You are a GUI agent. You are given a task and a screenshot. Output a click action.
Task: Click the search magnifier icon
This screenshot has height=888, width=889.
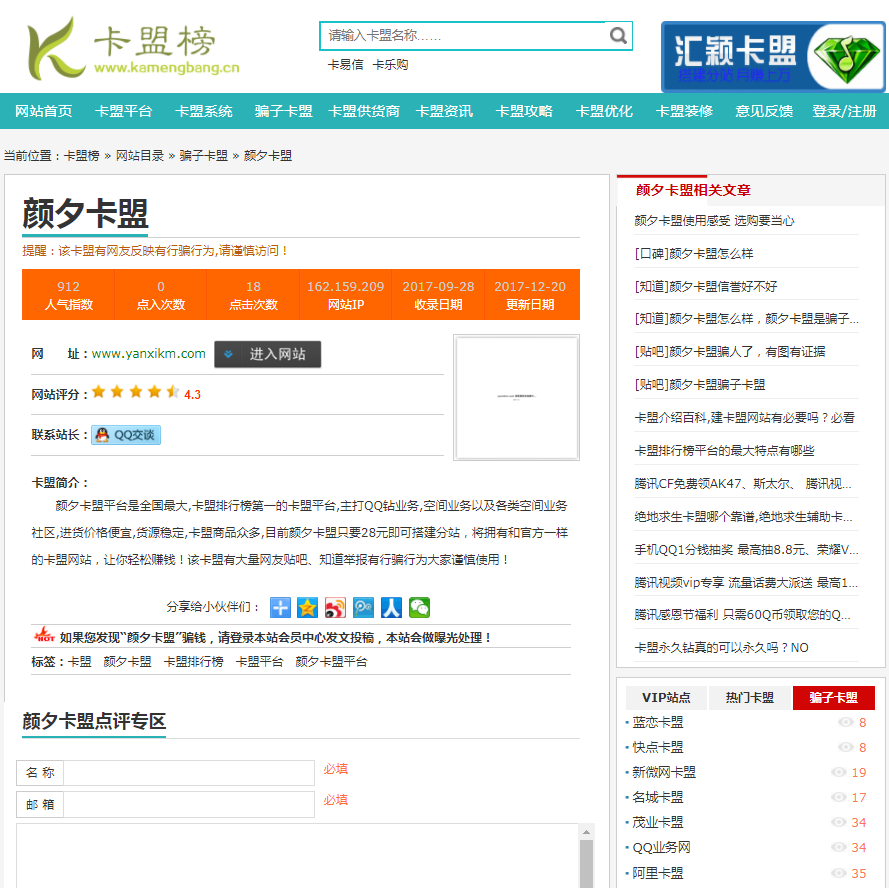[x=618, y=36]
